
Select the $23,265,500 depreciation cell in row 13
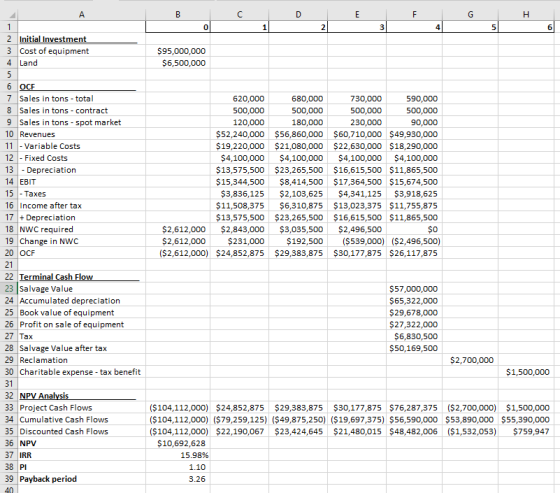[x=299, y=170]
